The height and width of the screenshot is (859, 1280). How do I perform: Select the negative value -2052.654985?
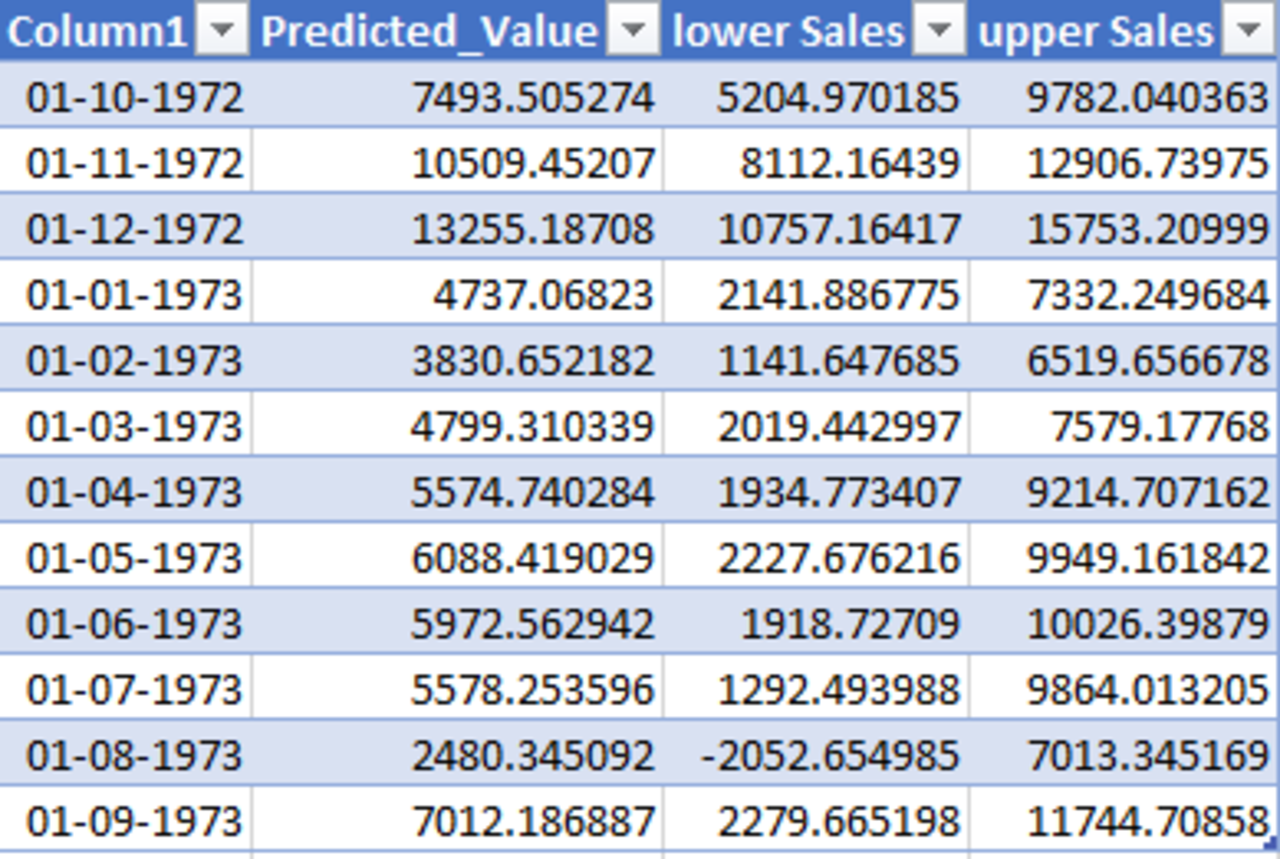point(830,756)
